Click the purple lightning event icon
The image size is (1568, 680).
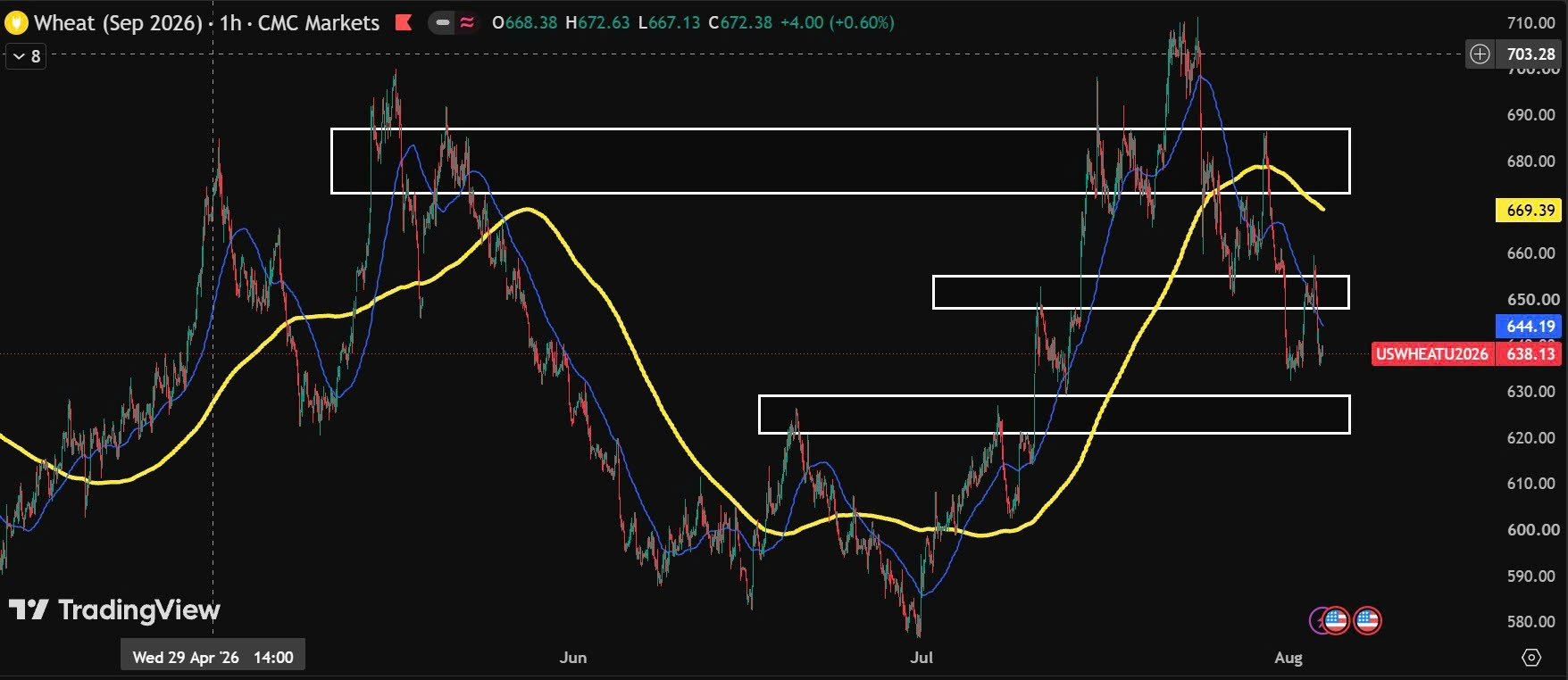1316,620
